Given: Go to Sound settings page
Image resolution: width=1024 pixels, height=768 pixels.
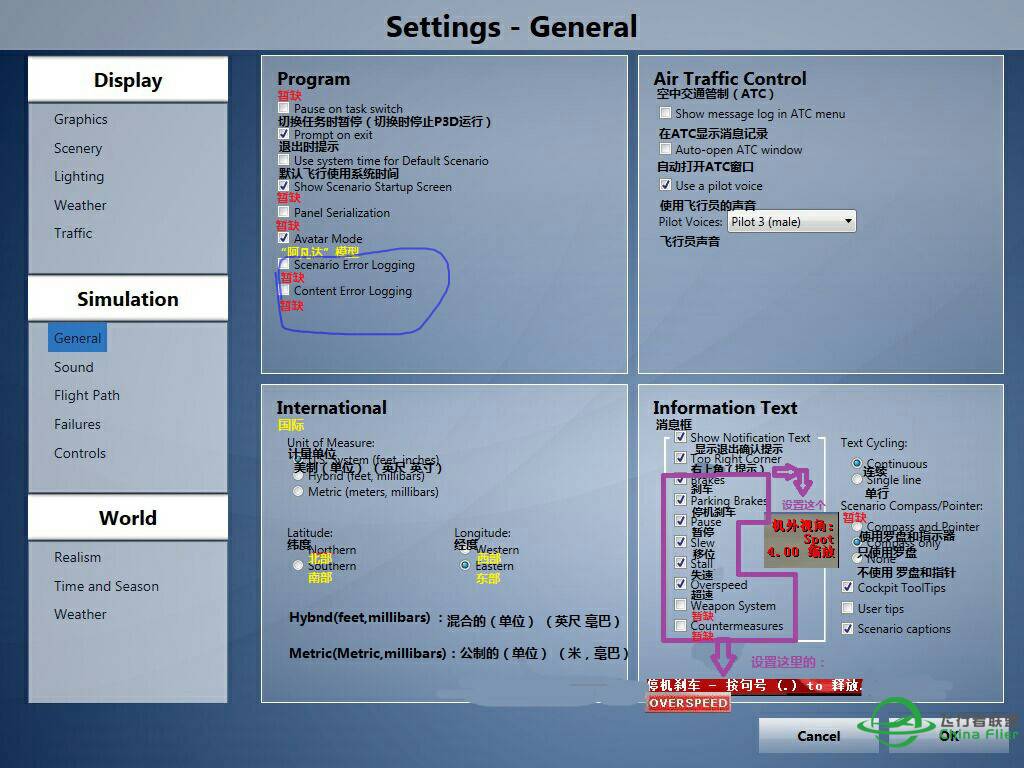Looking at the screenshot, I should point(74,367).
